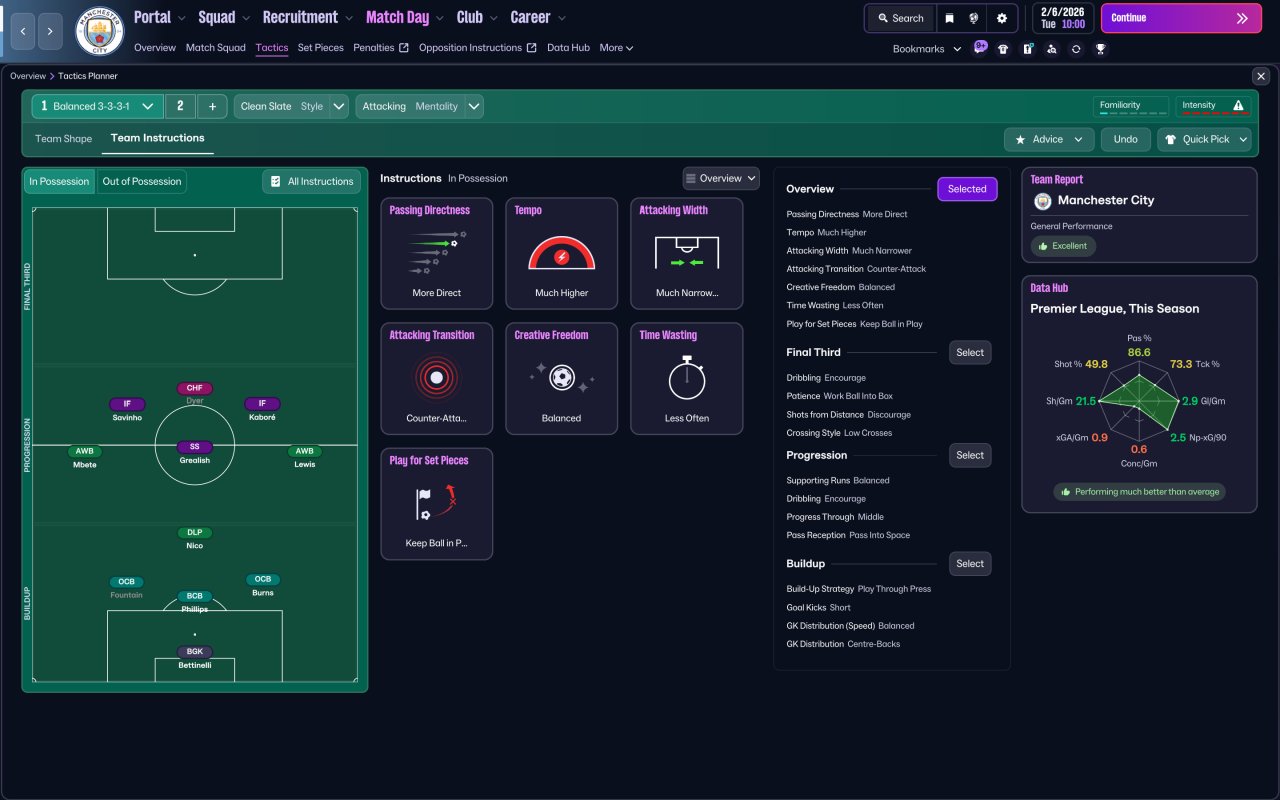
Task: Close the Tactics Planner with the X button
Action: click(x=1260, y=76)
